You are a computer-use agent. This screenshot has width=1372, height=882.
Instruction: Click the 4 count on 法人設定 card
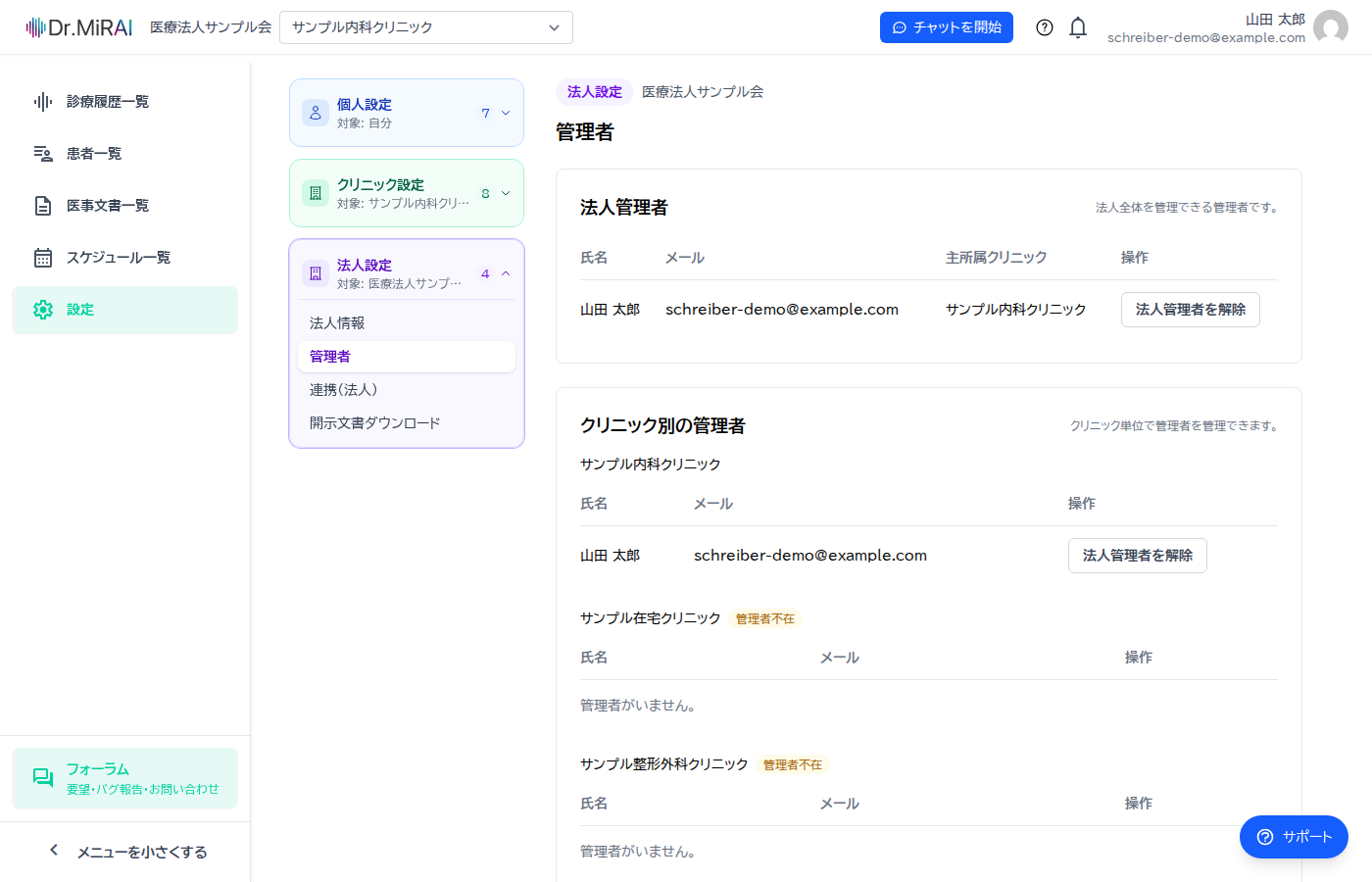pyautogui.click(x=485, y=274)
